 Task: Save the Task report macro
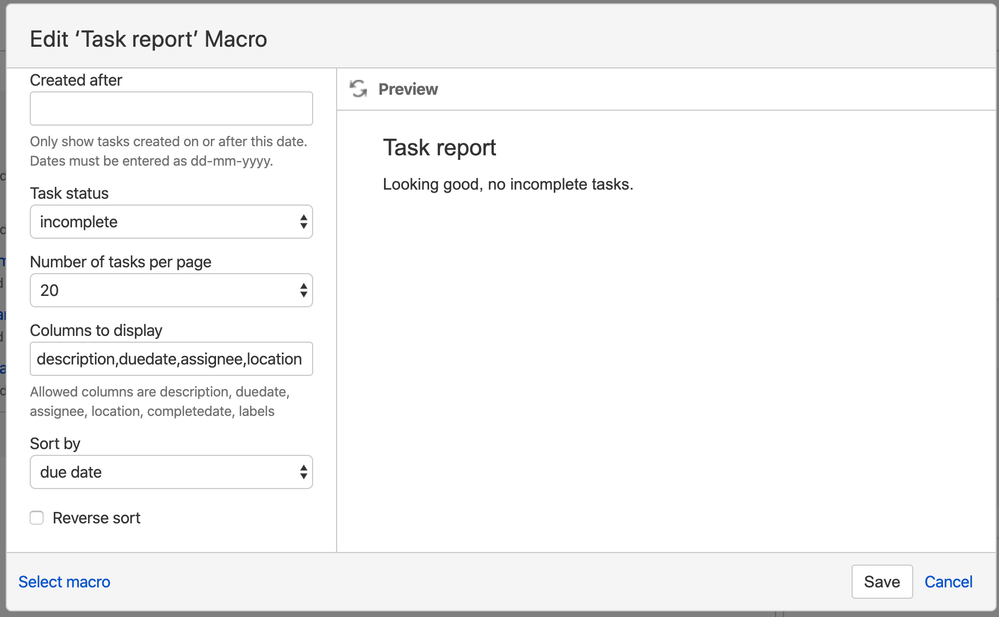[882, 582]
